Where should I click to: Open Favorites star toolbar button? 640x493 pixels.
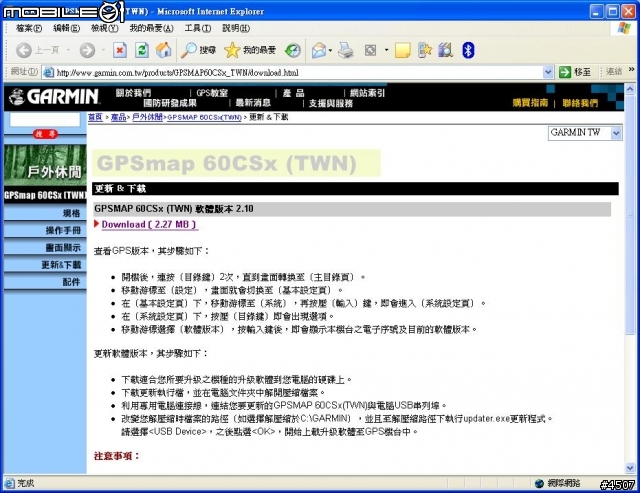pos(250,50)
